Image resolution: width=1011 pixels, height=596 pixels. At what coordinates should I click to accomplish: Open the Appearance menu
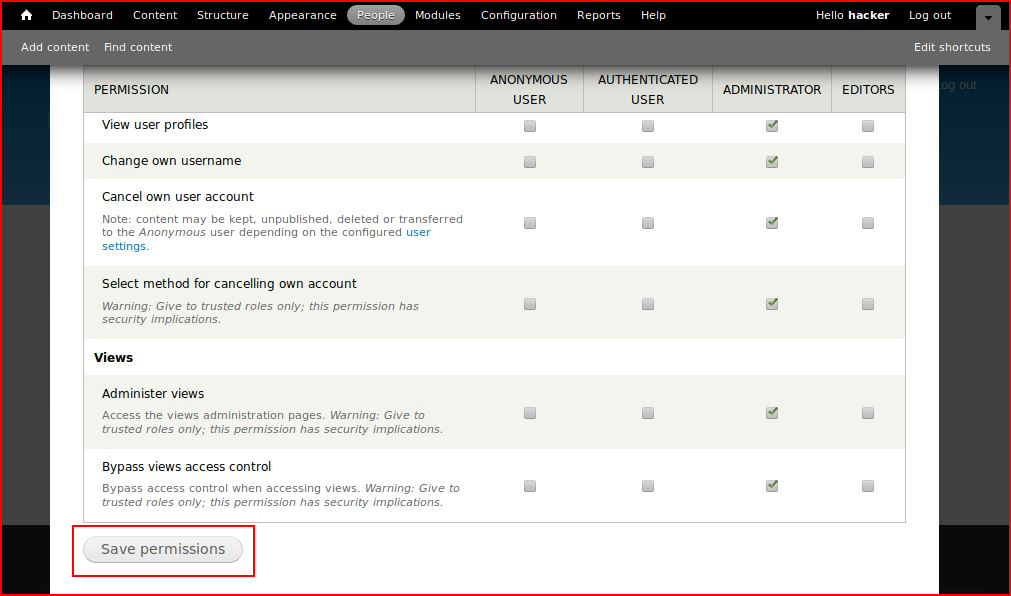click(x=302, y=15)
